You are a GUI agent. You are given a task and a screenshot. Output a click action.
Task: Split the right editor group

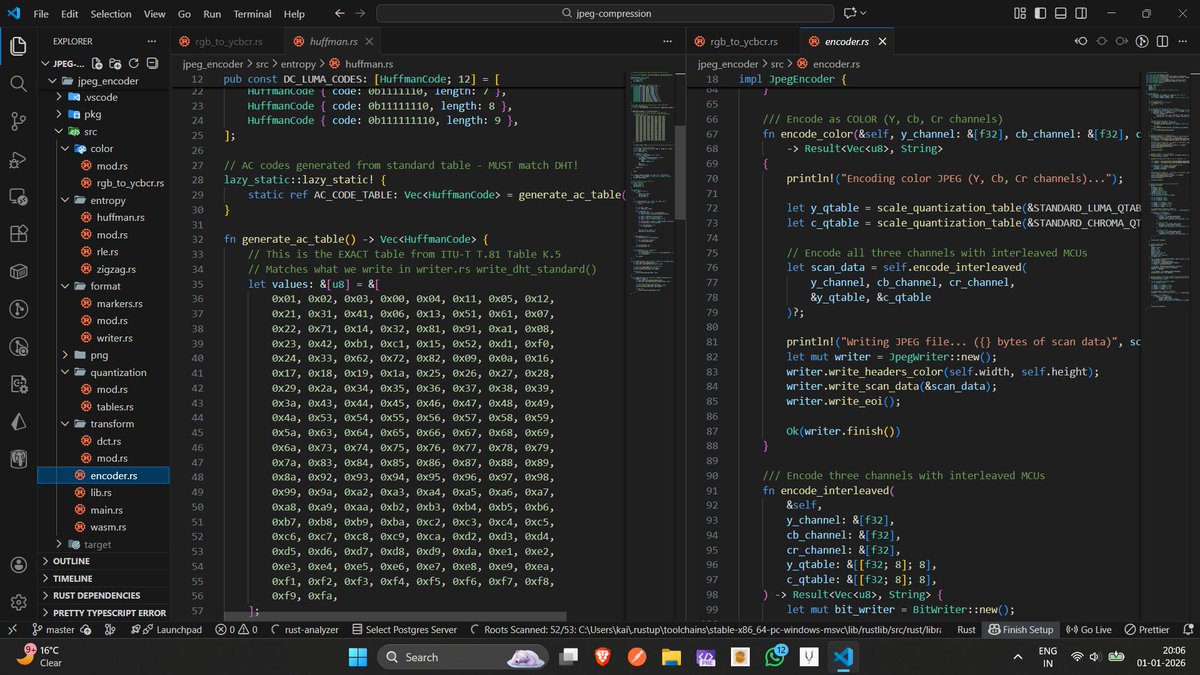click(x=1163, y=41)
